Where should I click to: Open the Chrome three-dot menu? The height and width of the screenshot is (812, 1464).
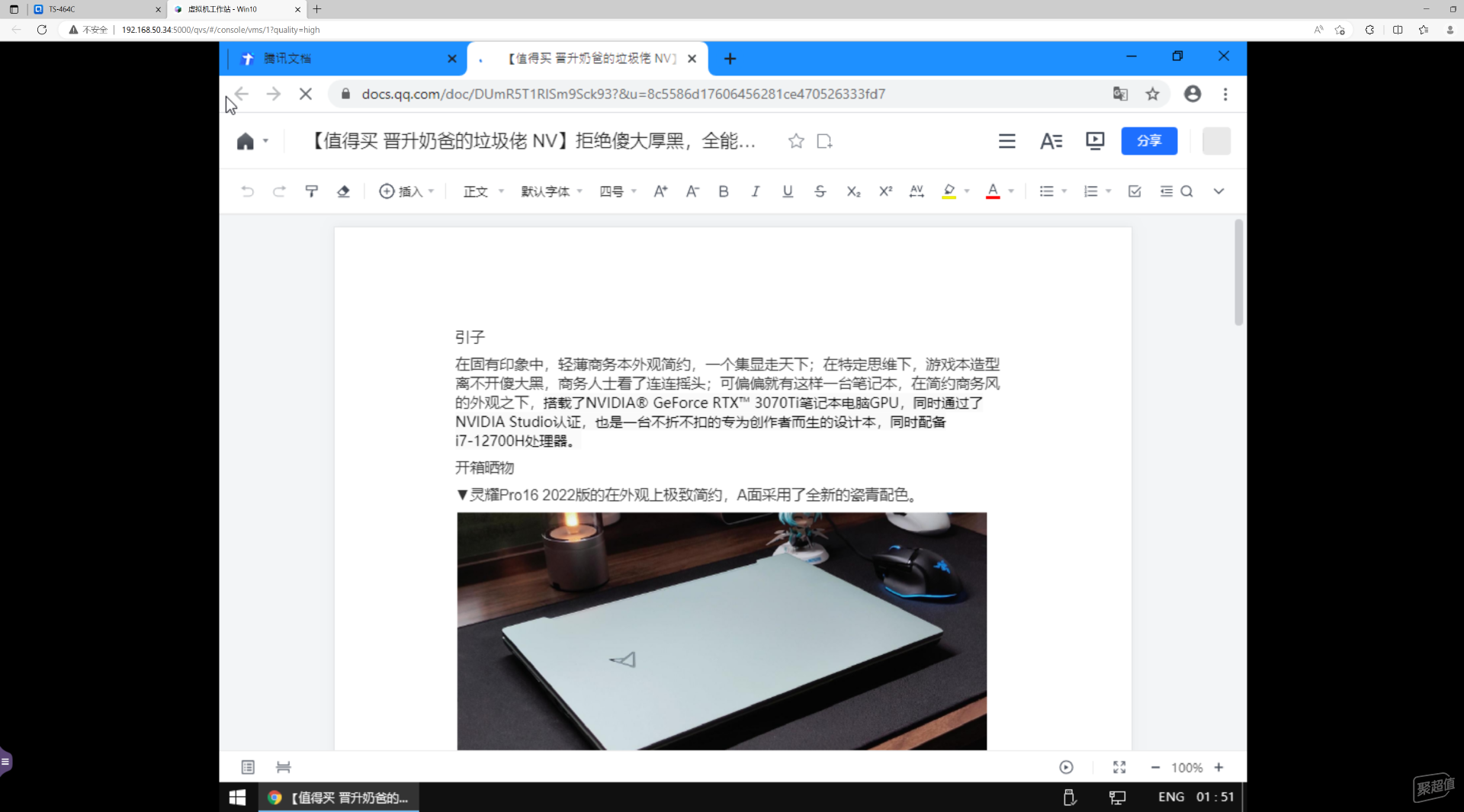click(1225, 94)
